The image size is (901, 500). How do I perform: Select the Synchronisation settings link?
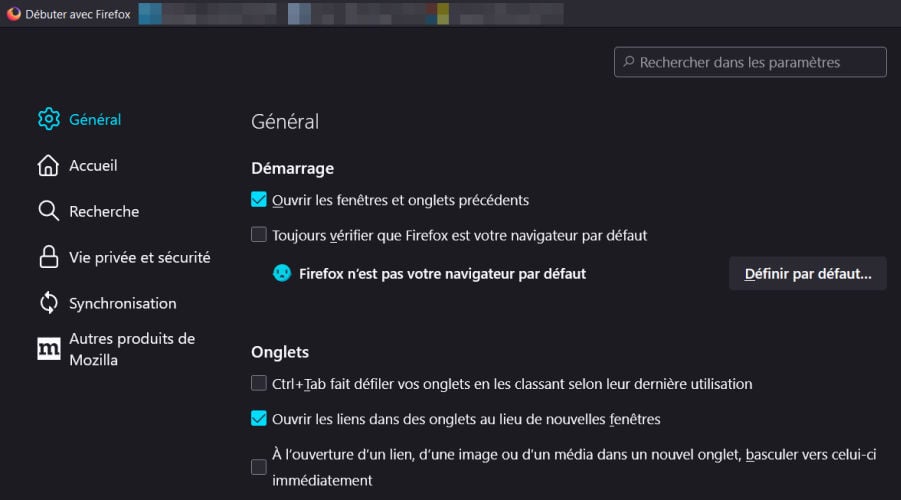[x=122, y=303]
